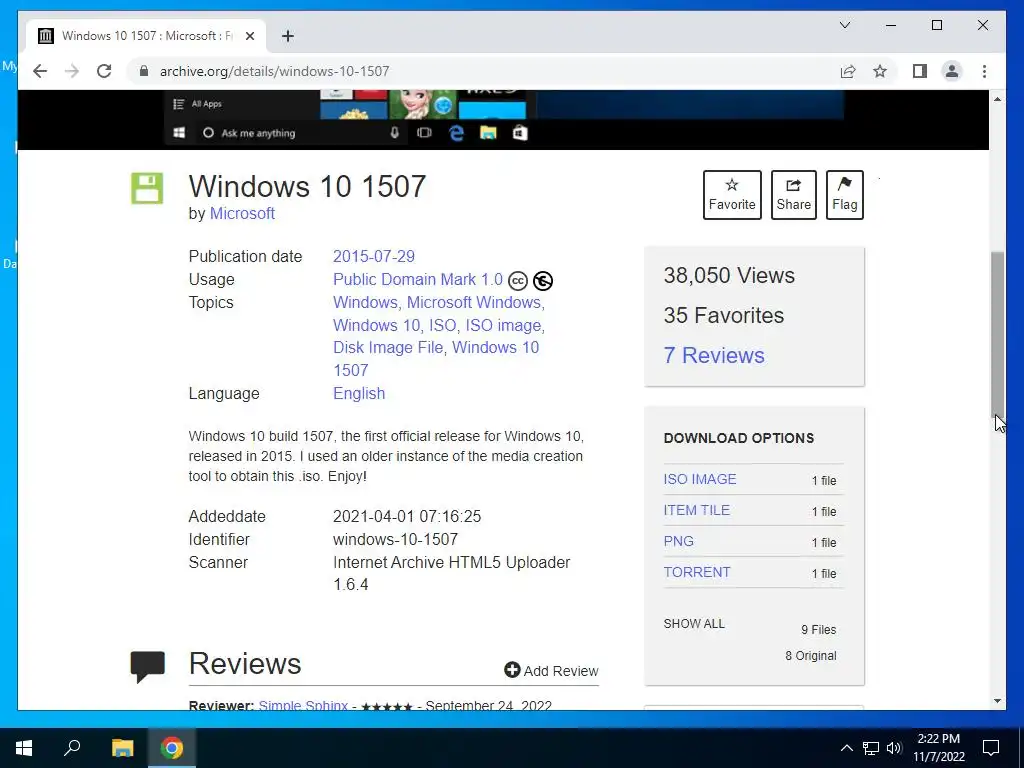
Task: Click the Reviews speech bubble icon
Action: point(148,667)
